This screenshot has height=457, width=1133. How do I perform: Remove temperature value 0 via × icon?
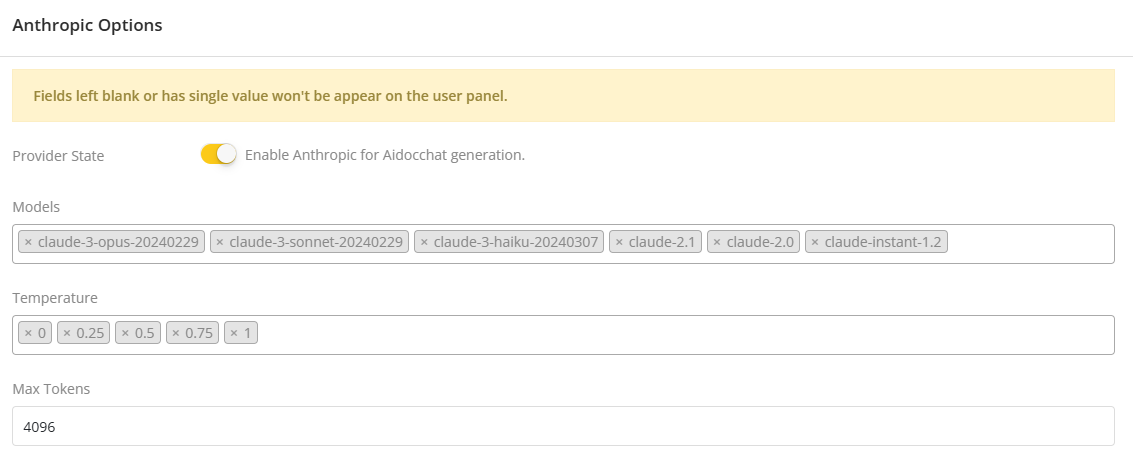[x=28, y=333]
